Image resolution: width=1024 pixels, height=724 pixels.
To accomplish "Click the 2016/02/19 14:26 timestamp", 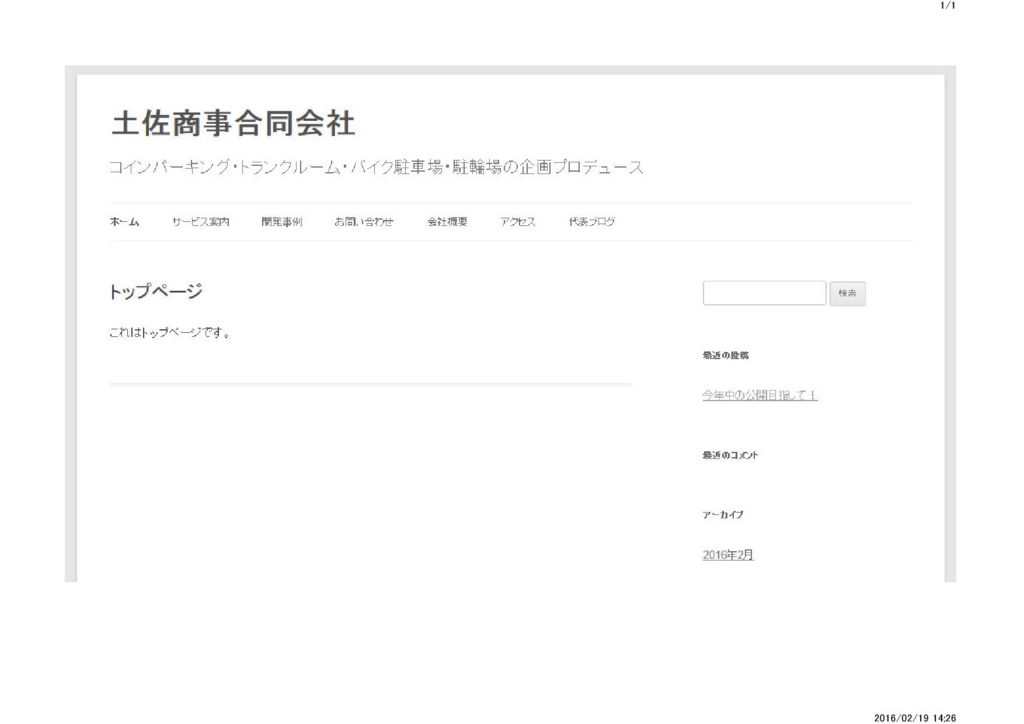I will coord(915,718).
